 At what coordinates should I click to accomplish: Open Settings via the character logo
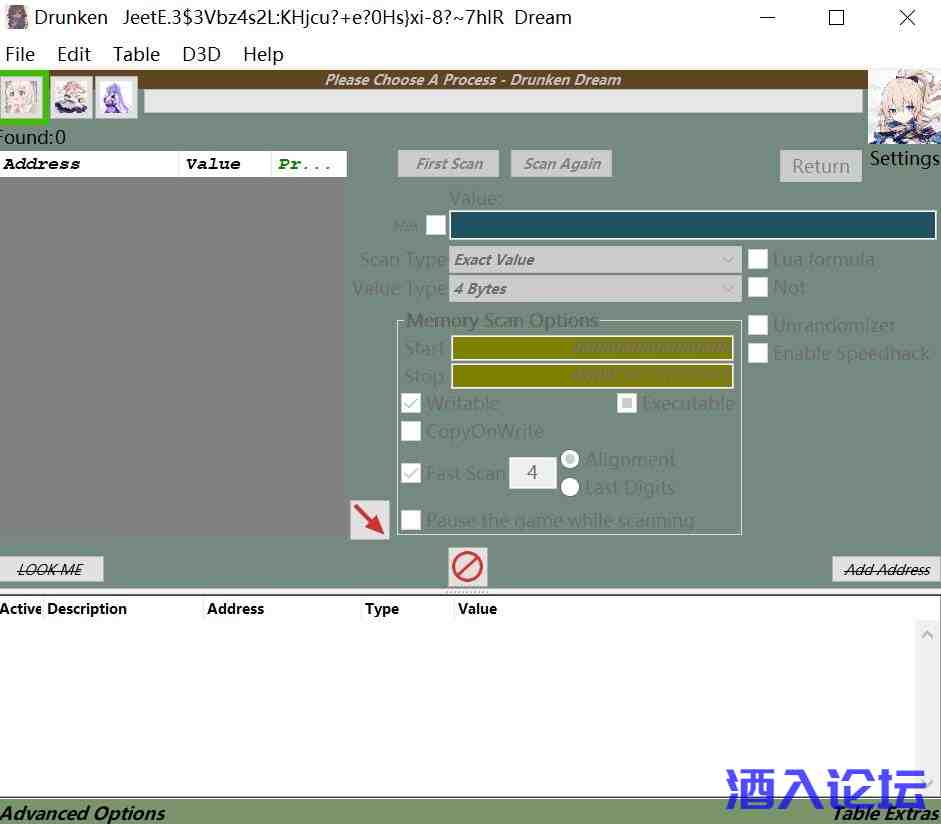click(x=903, y=108)
